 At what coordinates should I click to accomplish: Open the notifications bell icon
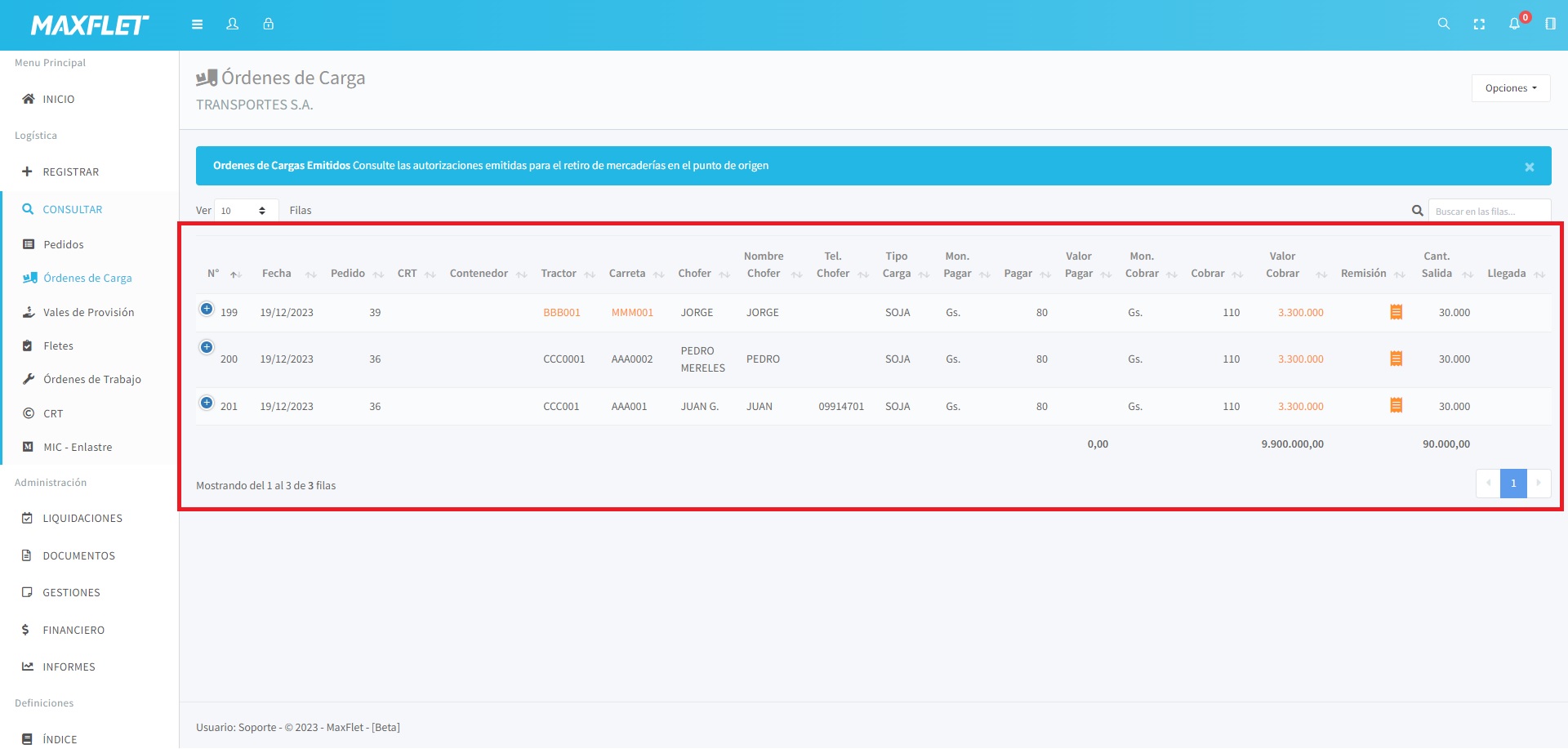pos(1514,25)
